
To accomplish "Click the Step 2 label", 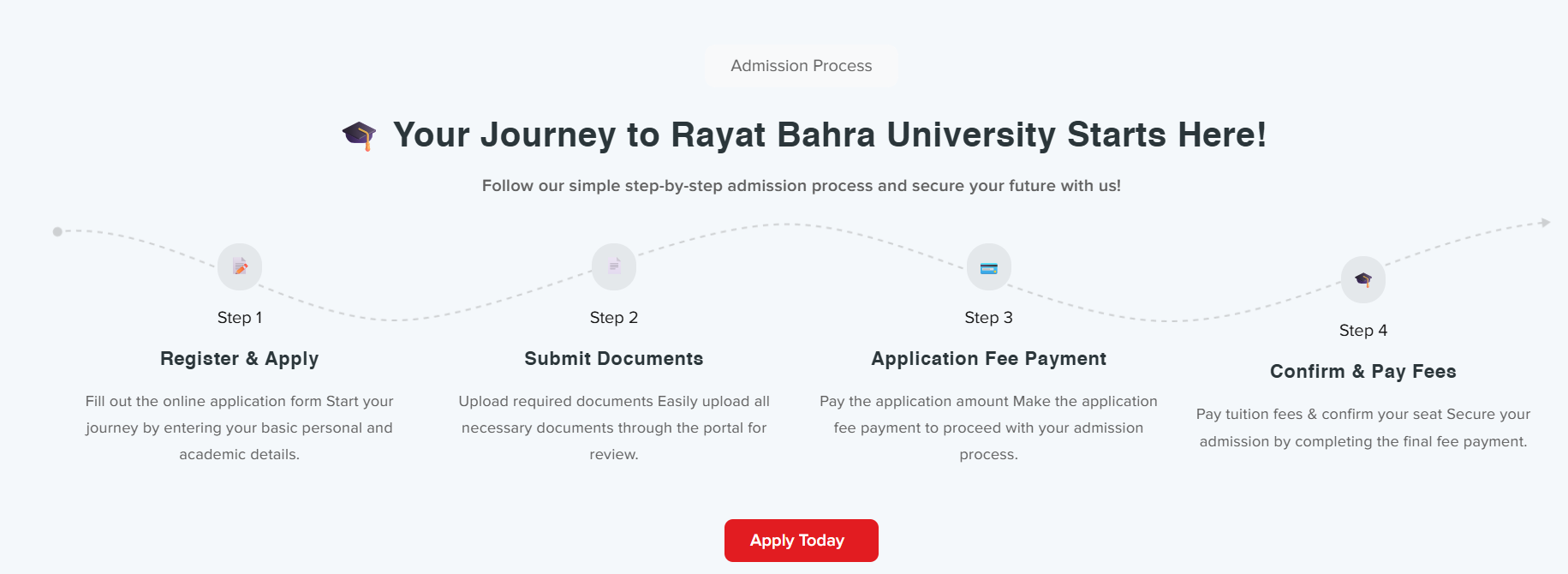I will pyautogui.click(x=614, y=318).
